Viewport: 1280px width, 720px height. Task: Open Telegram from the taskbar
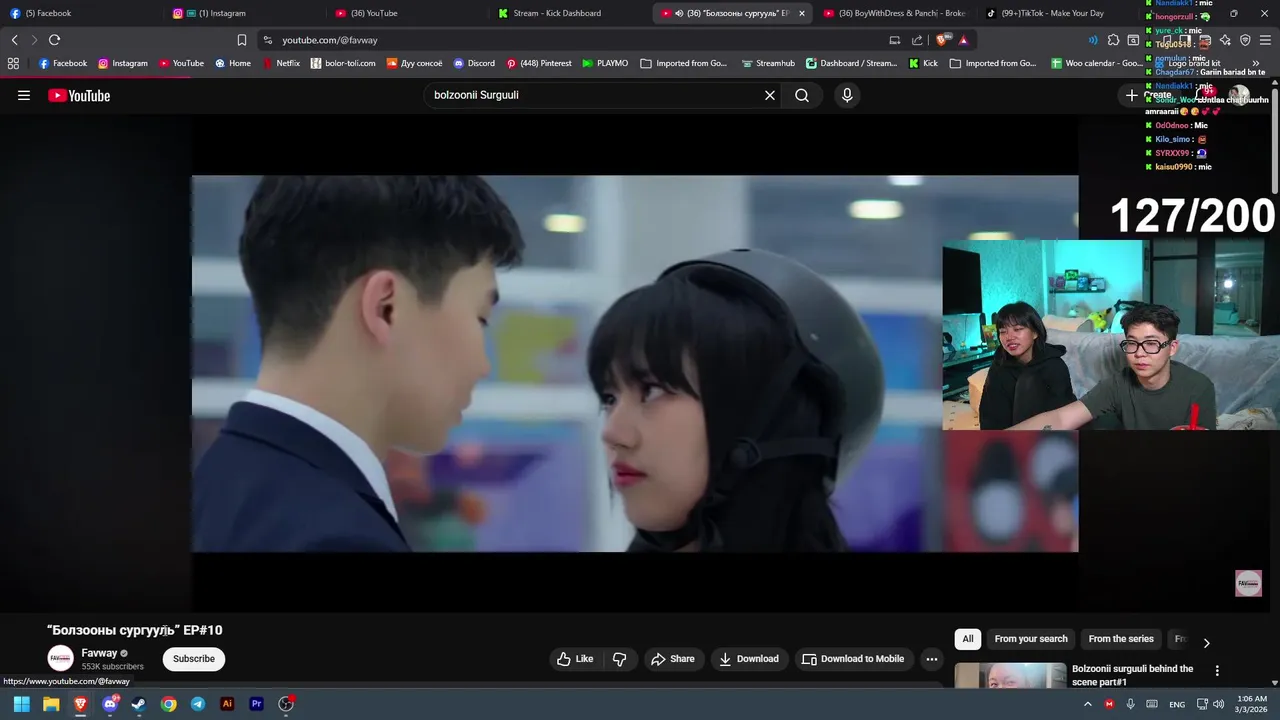[x=198, y=704]
